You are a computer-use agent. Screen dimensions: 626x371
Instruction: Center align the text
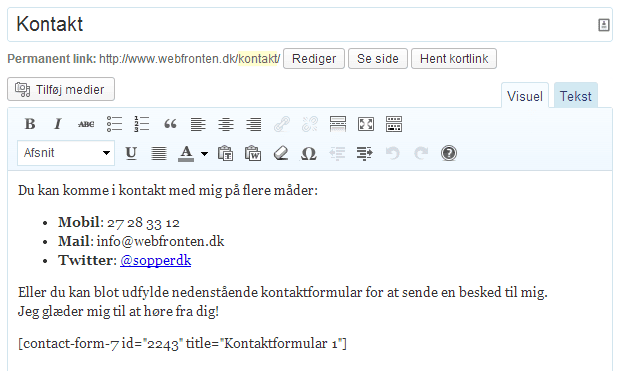[x=226, y=124]
